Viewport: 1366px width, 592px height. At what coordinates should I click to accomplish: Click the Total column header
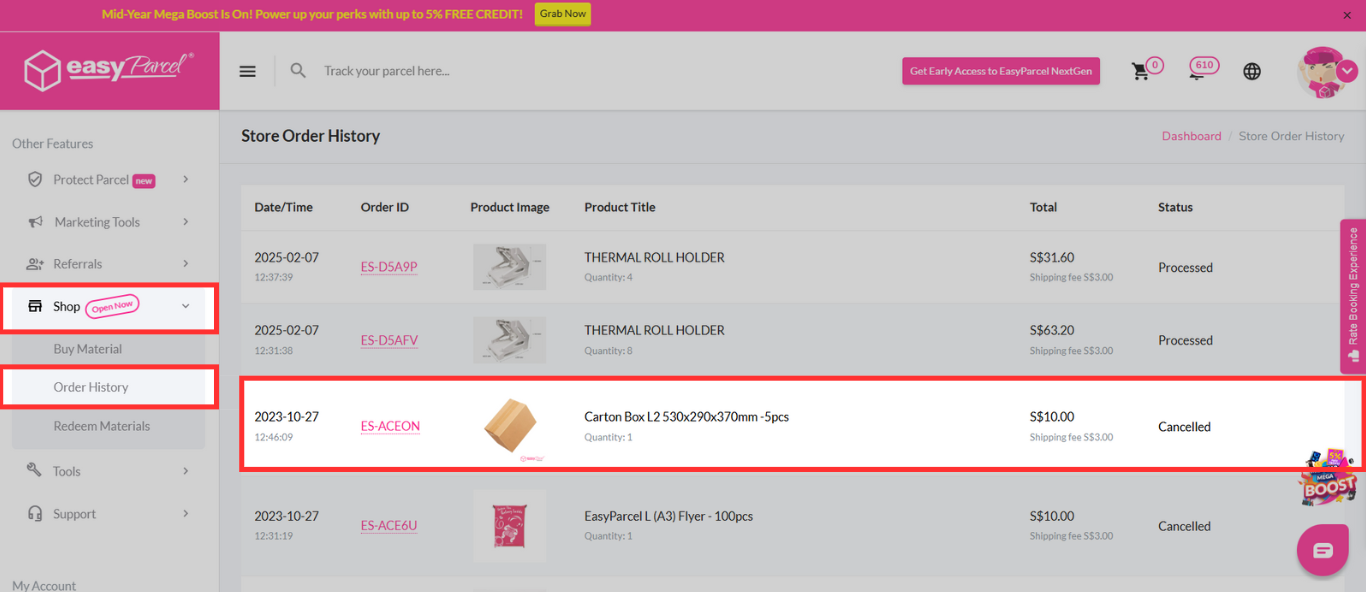[1043, 207]
